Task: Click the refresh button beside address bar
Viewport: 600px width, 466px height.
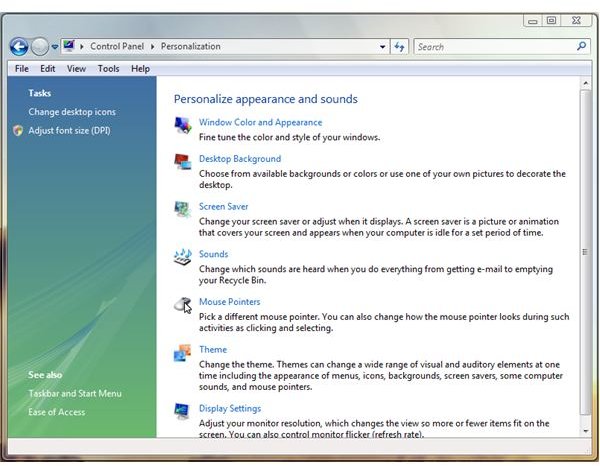Action: 400,46
